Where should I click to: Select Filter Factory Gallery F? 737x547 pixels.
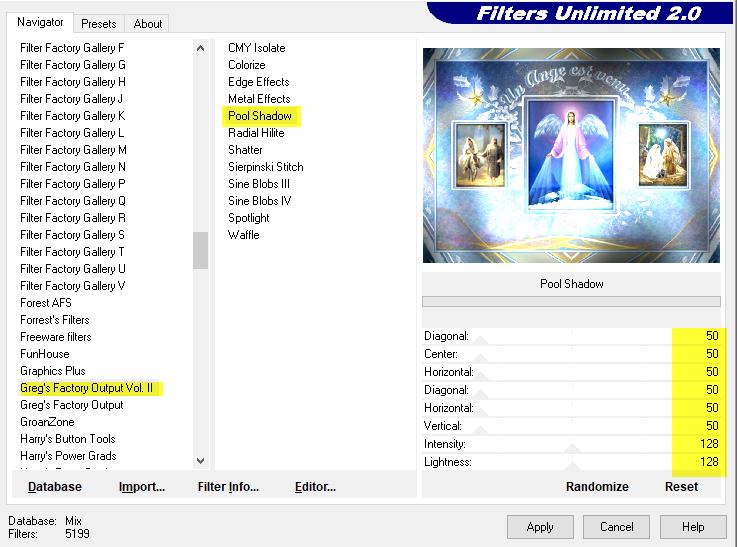pyautogui.click(x=72, y=48)
